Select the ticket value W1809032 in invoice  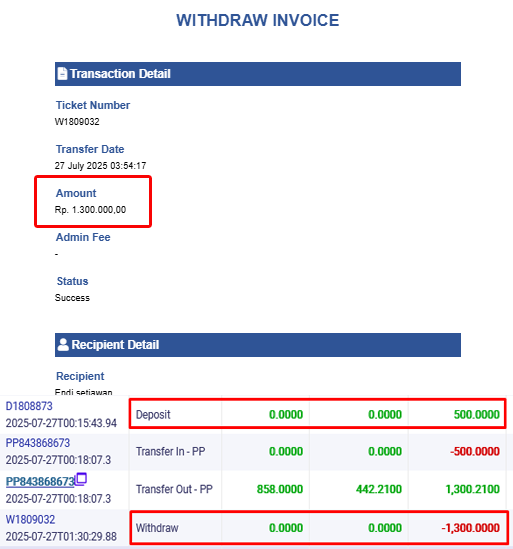pyautogui.click(x=77, y=121)
